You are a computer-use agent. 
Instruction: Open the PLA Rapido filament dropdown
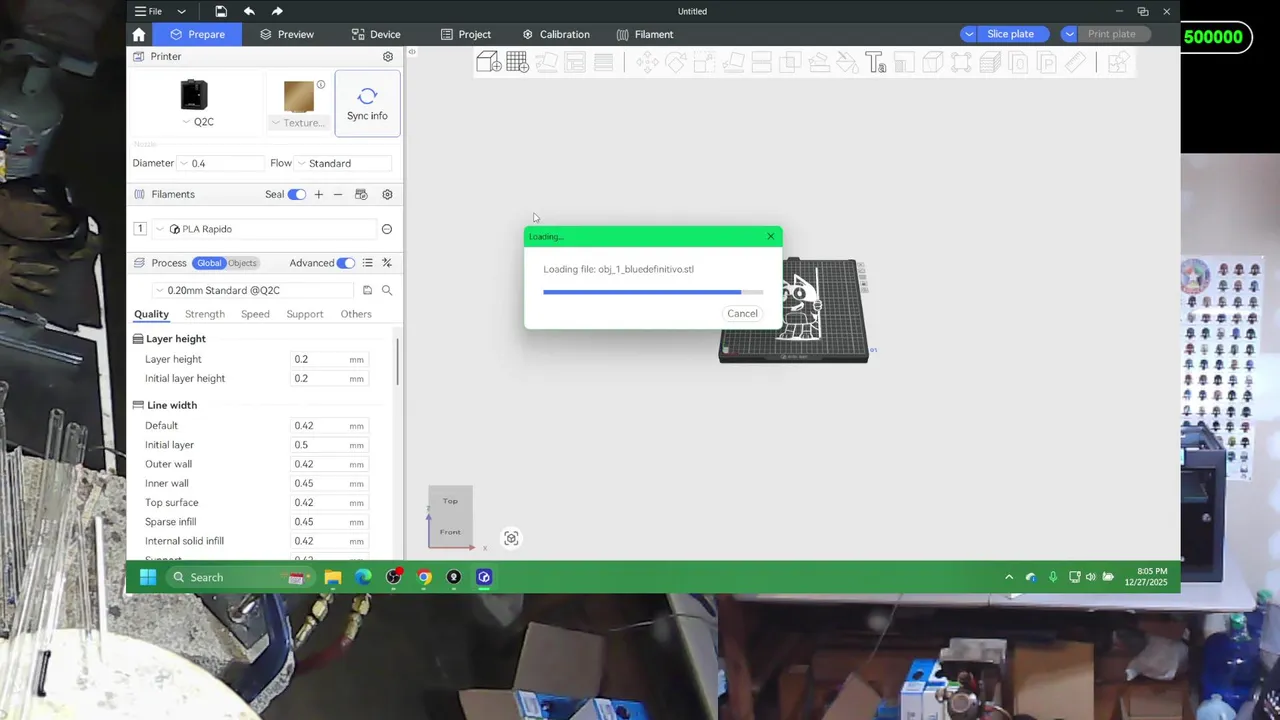pos(265,229)
